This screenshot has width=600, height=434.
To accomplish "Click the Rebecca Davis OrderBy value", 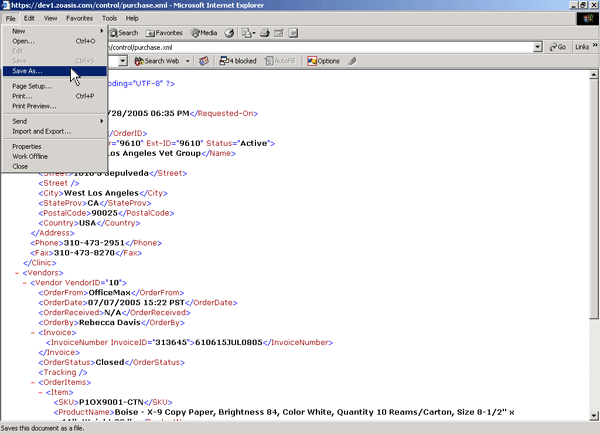I will [x=110, y=323].
